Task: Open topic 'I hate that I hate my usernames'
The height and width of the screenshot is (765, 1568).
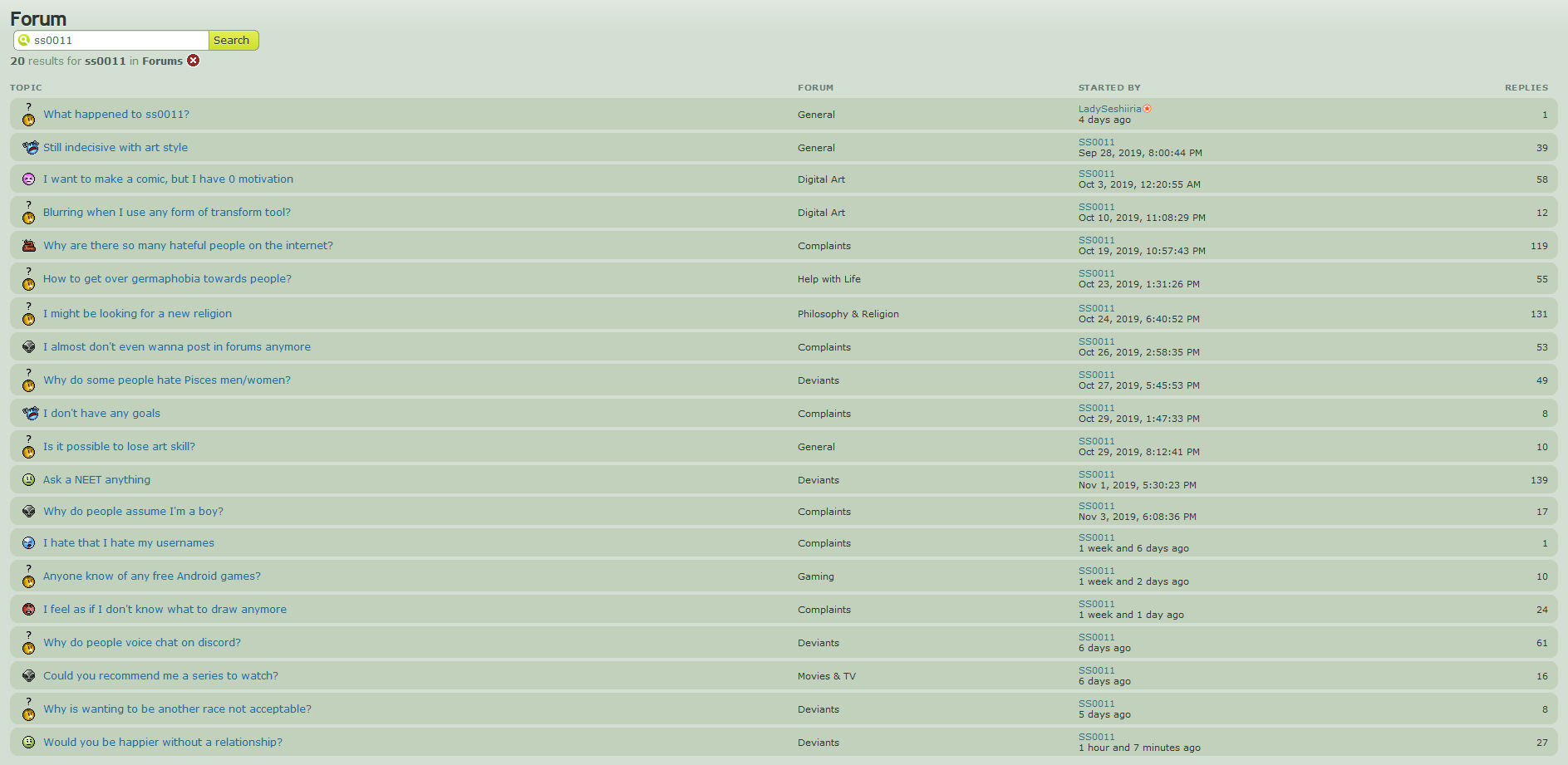Action: click(129, 543)
